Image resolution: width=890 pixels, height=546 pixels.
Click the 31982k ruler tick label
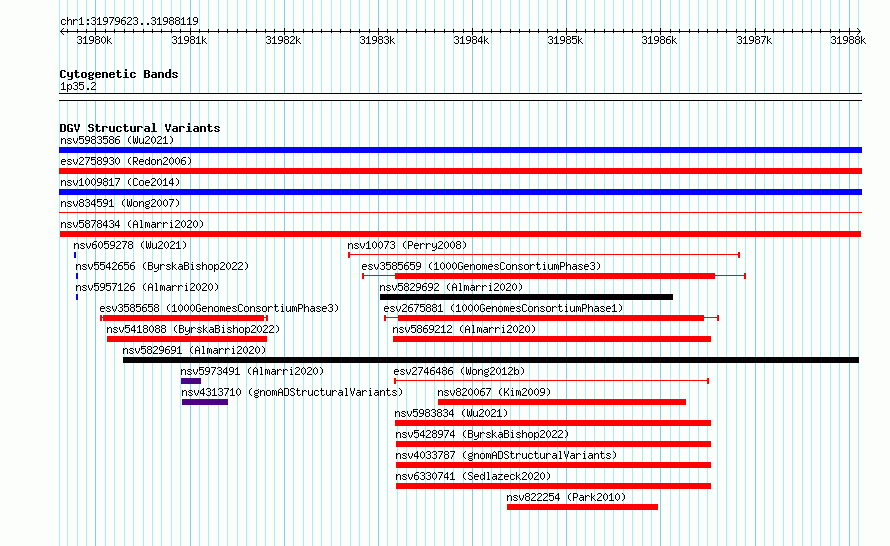pos(283,40)
